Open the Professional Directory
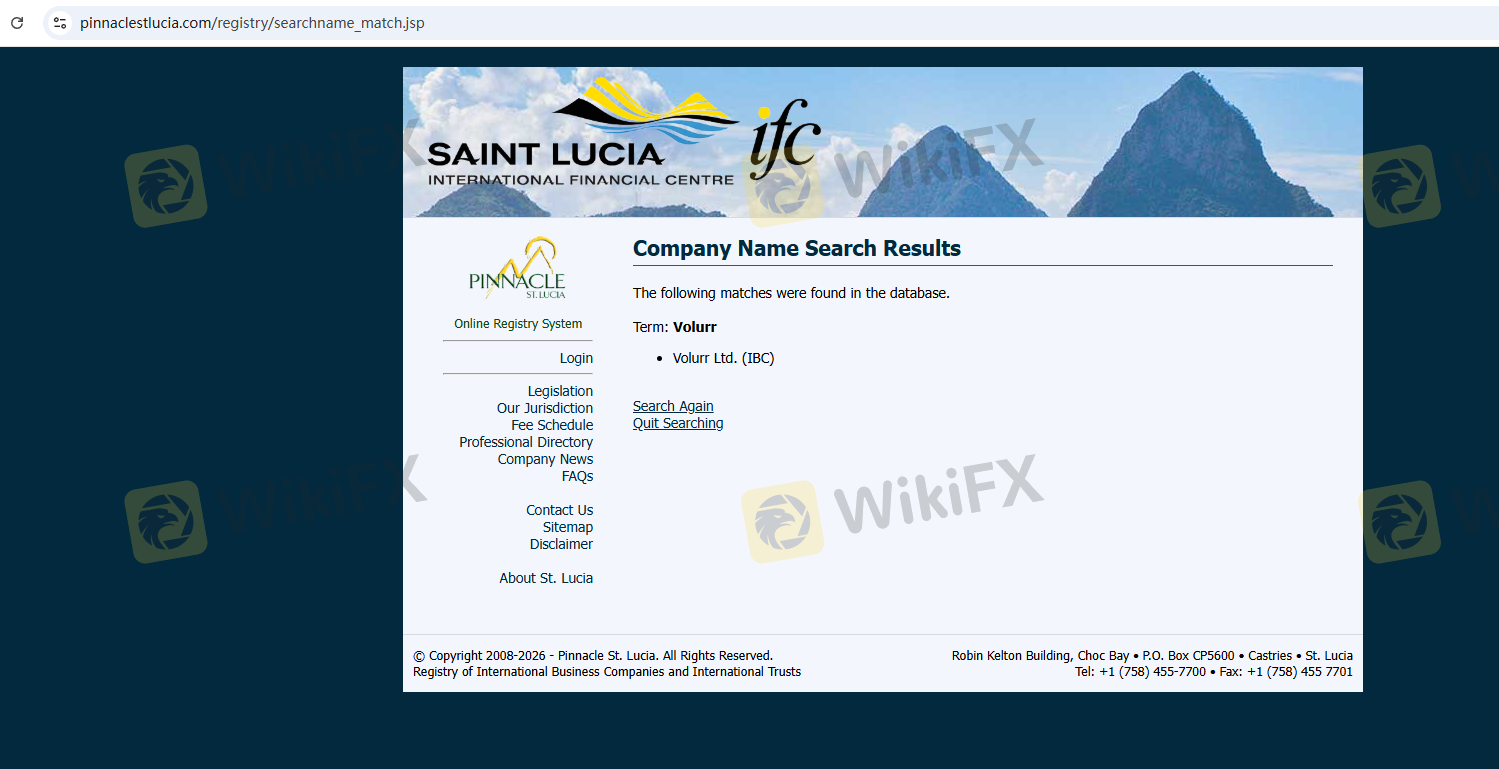The image size is (1499, 769). 526,442
